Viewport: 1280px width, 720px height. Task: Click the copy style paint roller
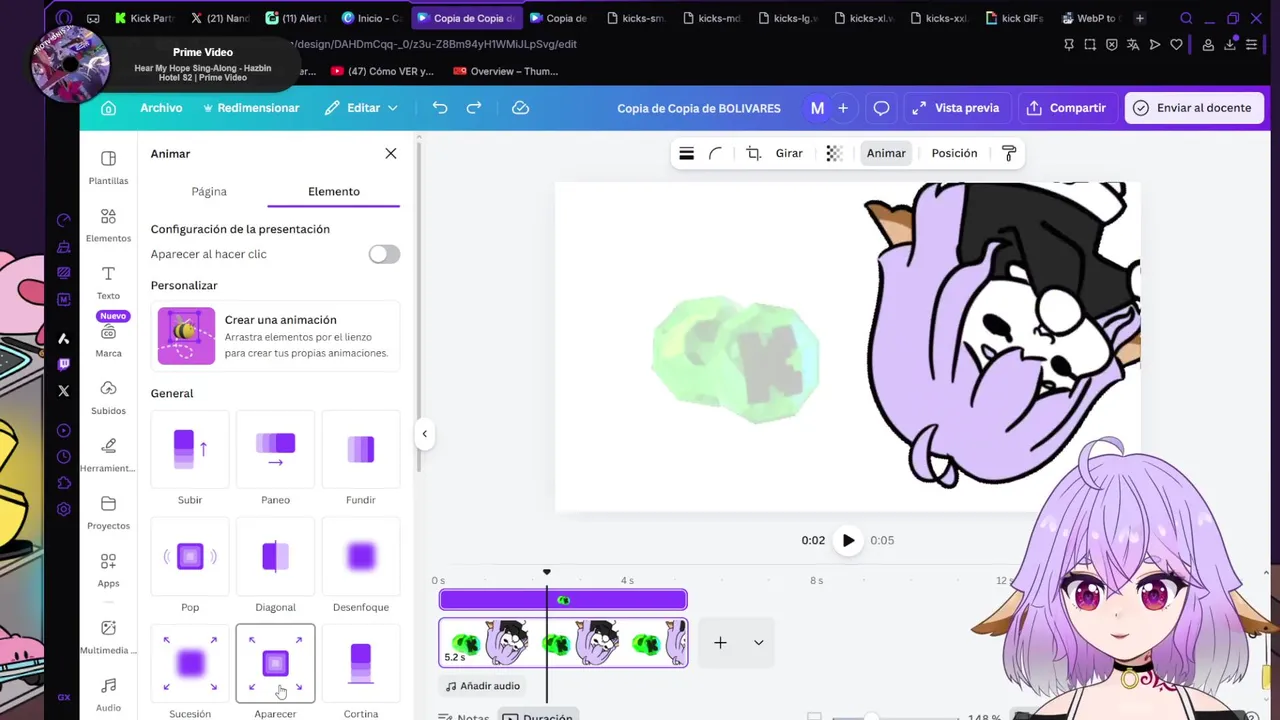1008,153
